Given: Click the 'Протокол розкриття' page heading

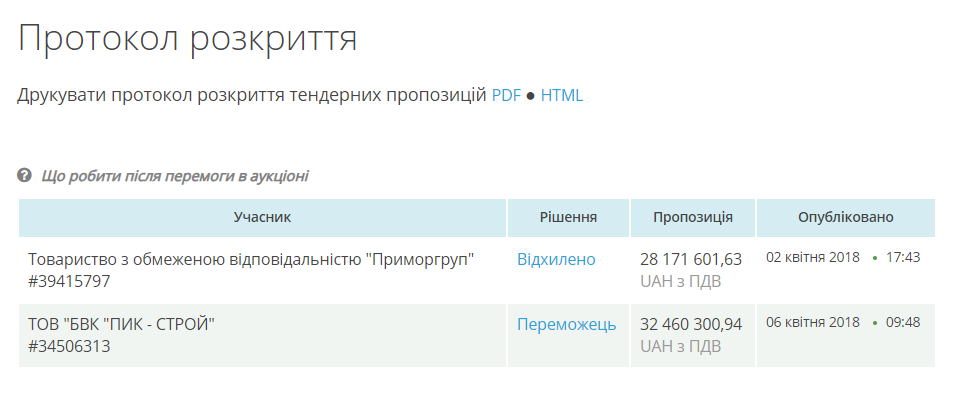Looking at the screenshot, I should click(x=187, y=38).
